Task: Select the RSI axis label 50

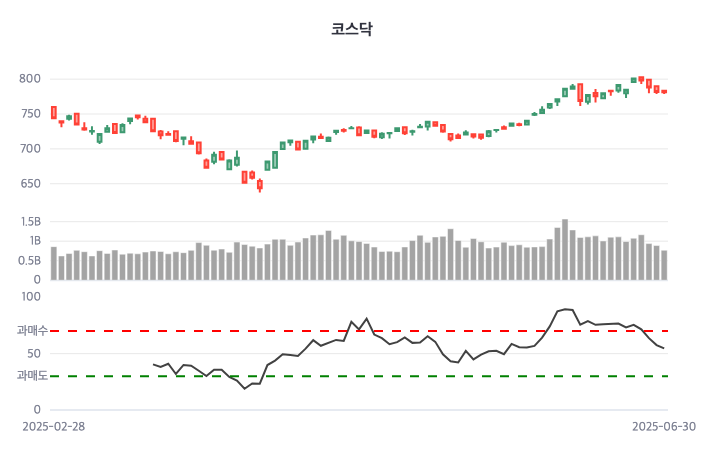Action: (x=33, y=353)
